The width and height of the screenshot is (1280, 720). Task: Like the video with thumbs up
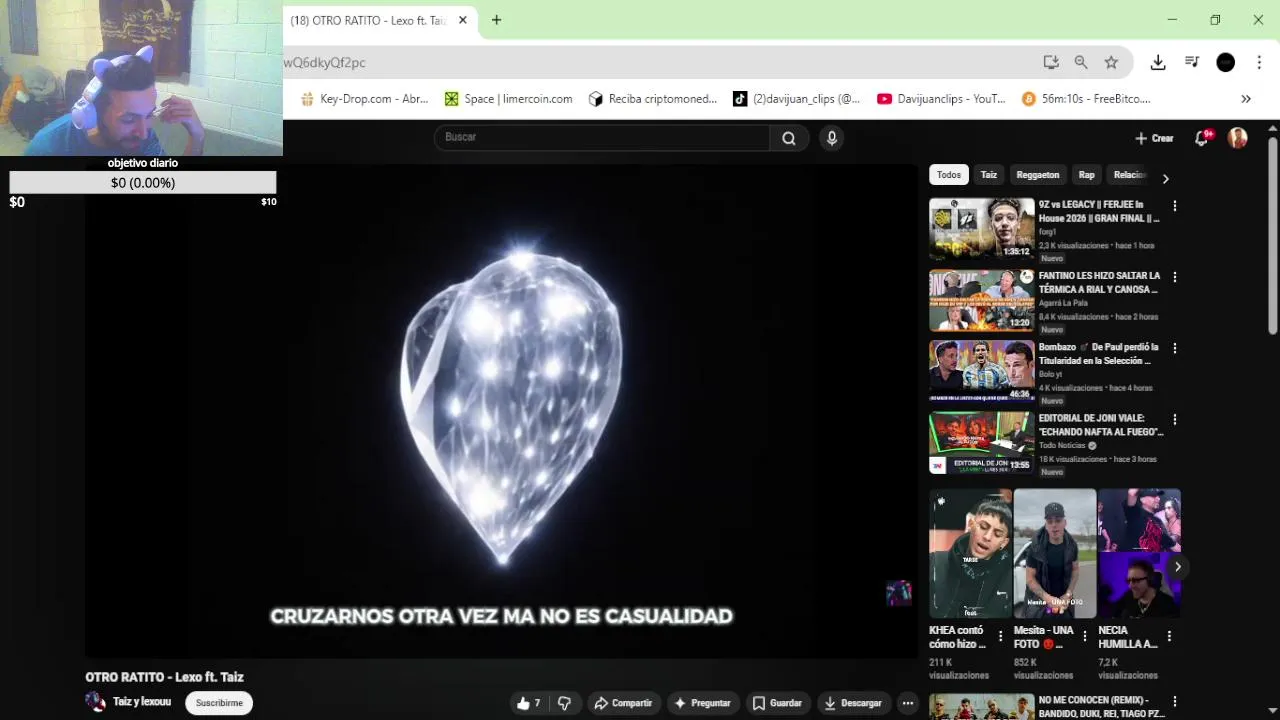tap(528, 703)
